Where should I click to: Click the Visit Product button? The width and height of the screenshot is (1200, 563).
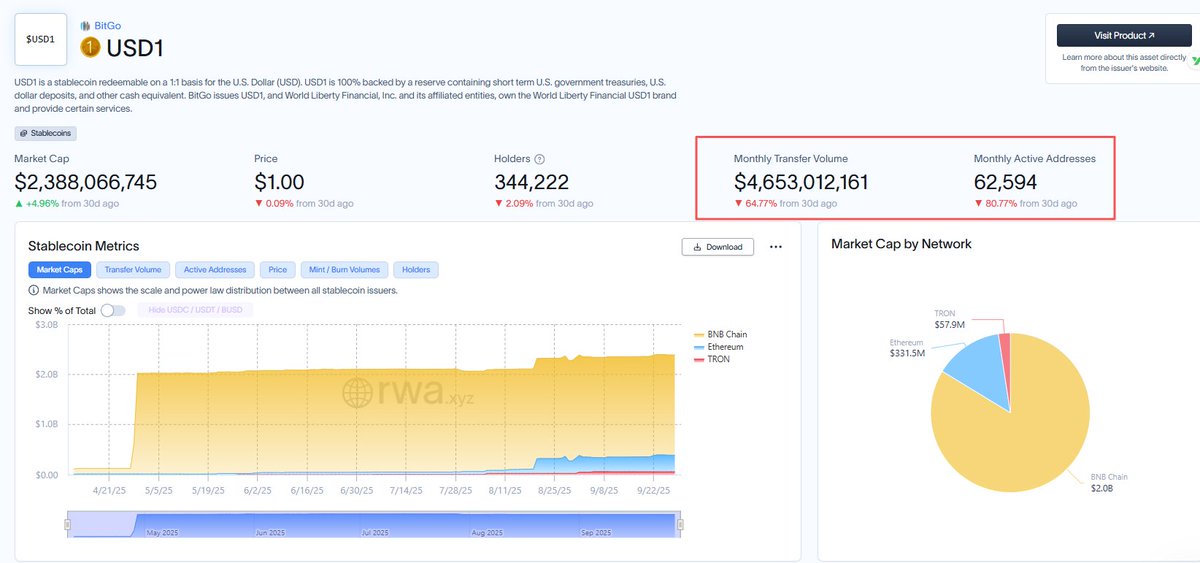click(1124, 35)
